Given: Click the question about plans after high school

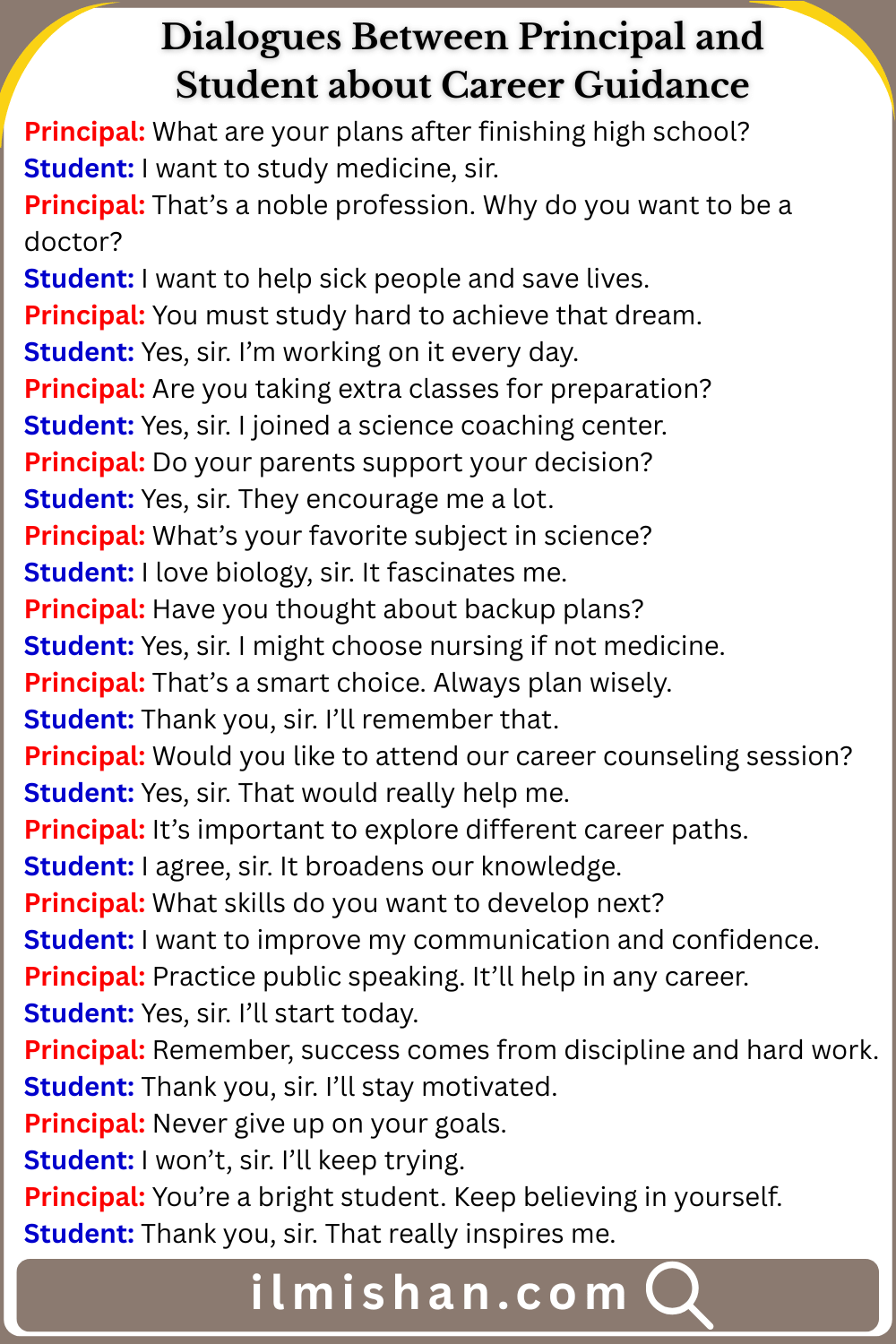Looking at the screenshot, I should [x=451, y=132].
